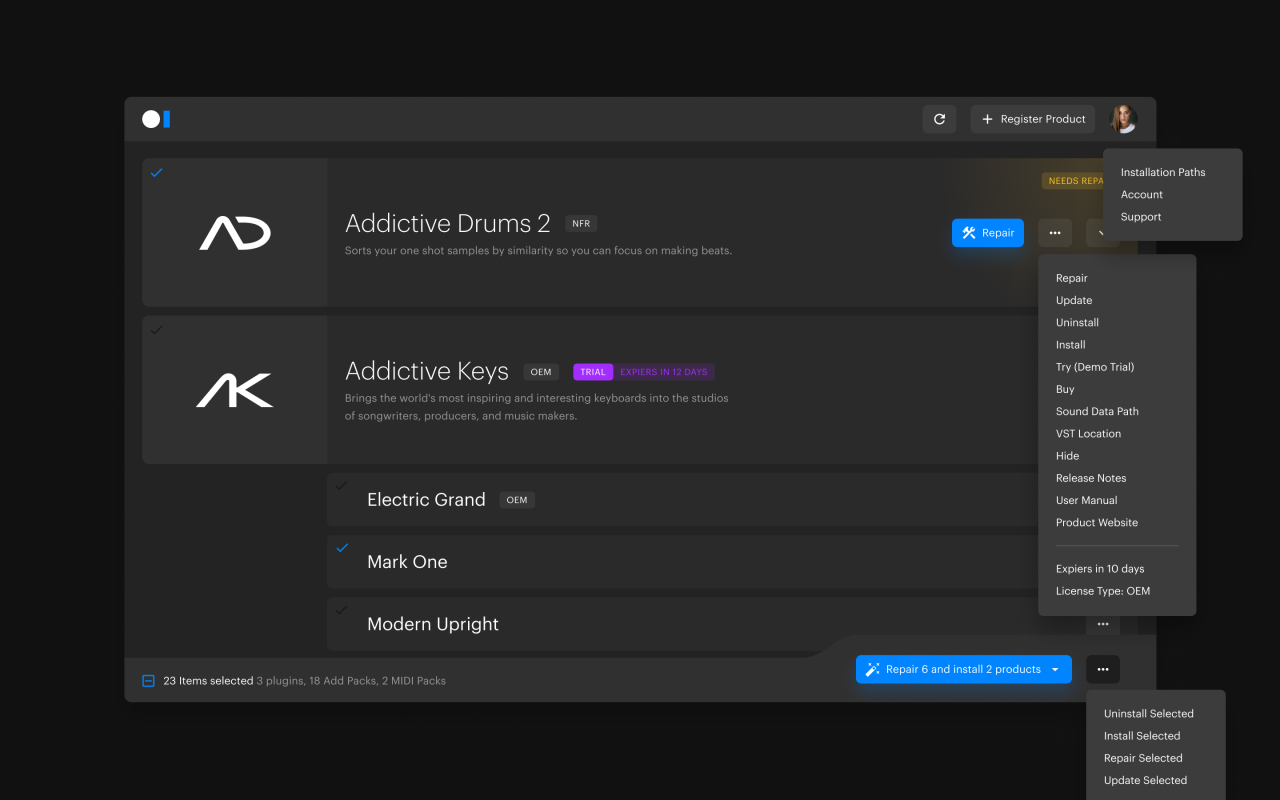Screen dimensions: 1280x800
Task: Click the Addictive Keys AK logo thumbnail
Action: (234, 390)
